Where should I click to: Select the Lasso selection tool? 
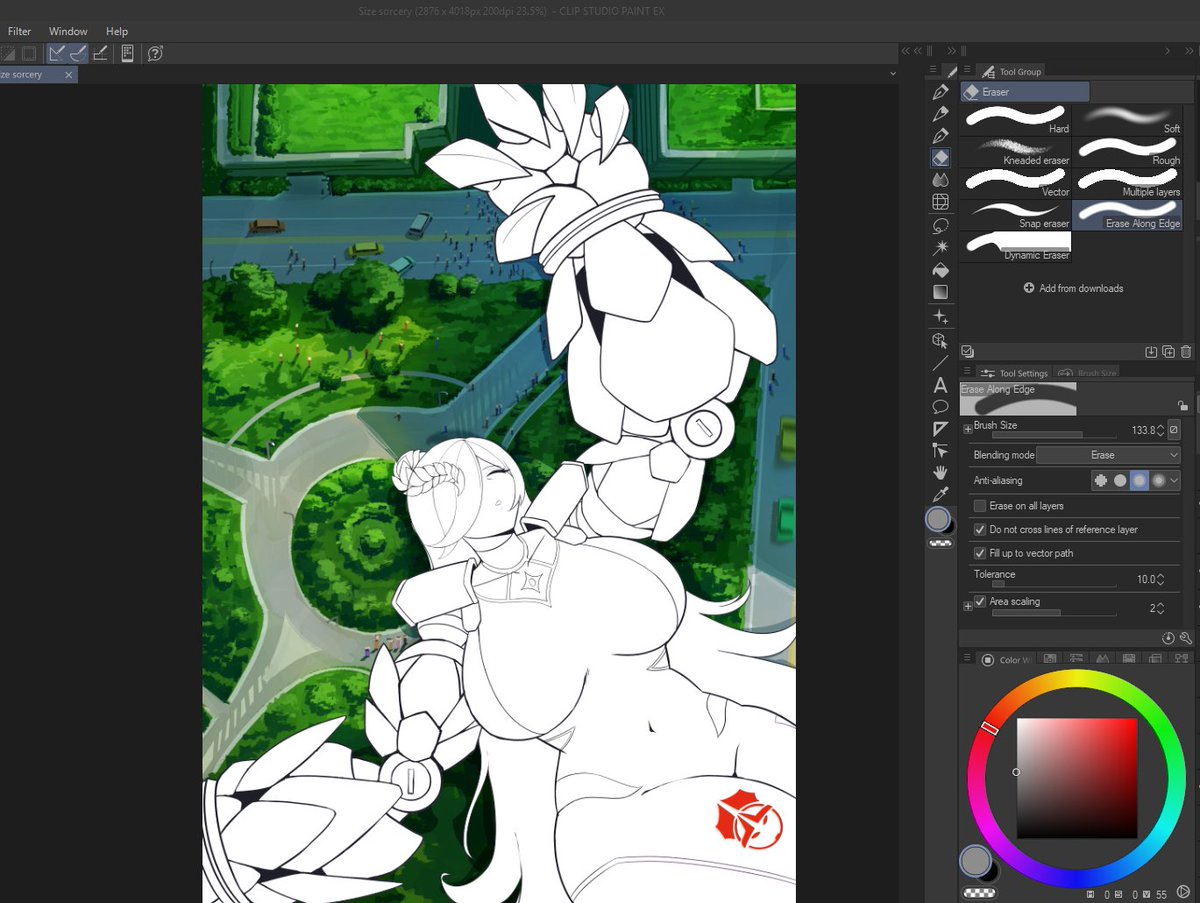pos(940,226)
